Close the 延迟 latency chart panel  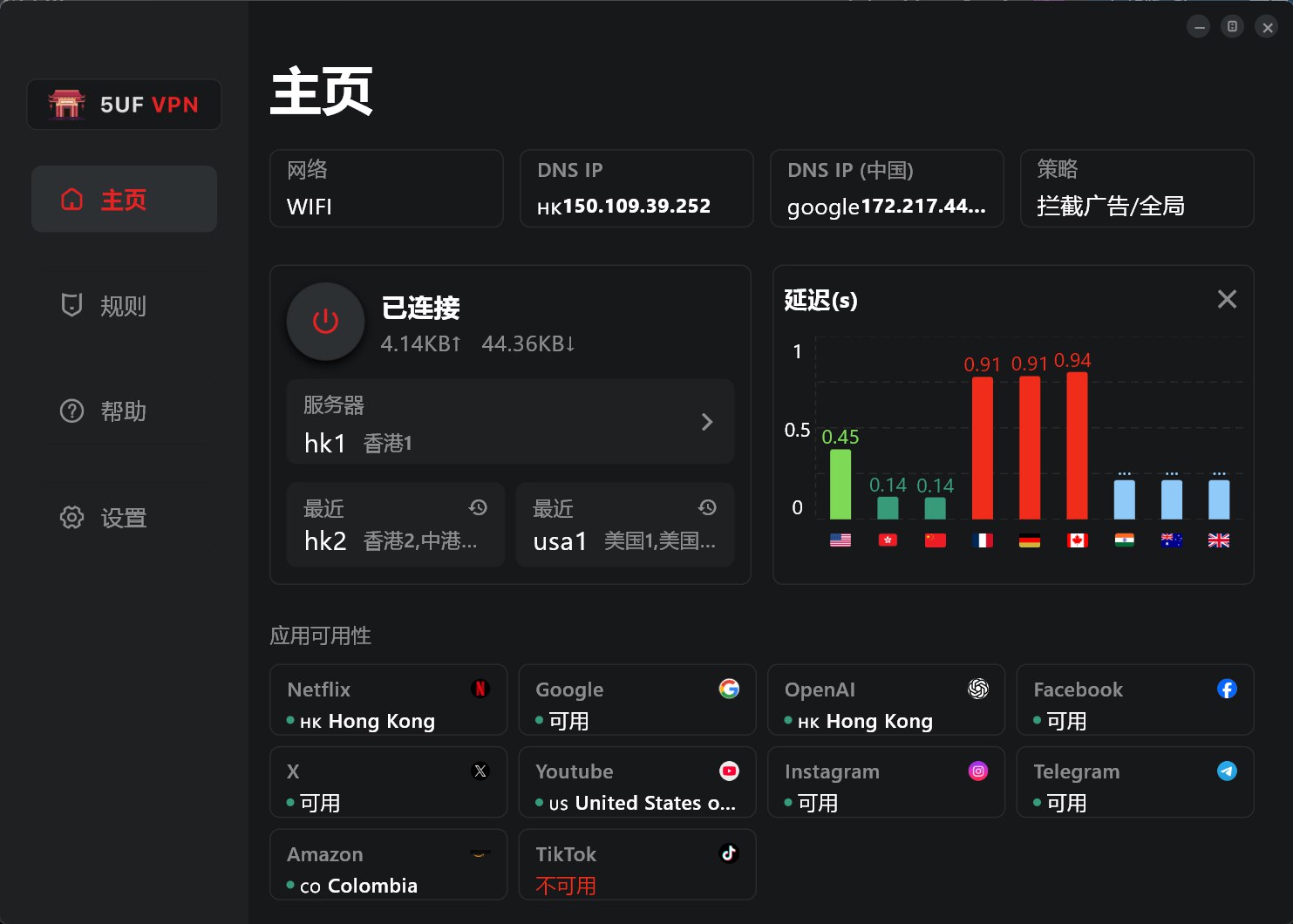point(1227,300)
